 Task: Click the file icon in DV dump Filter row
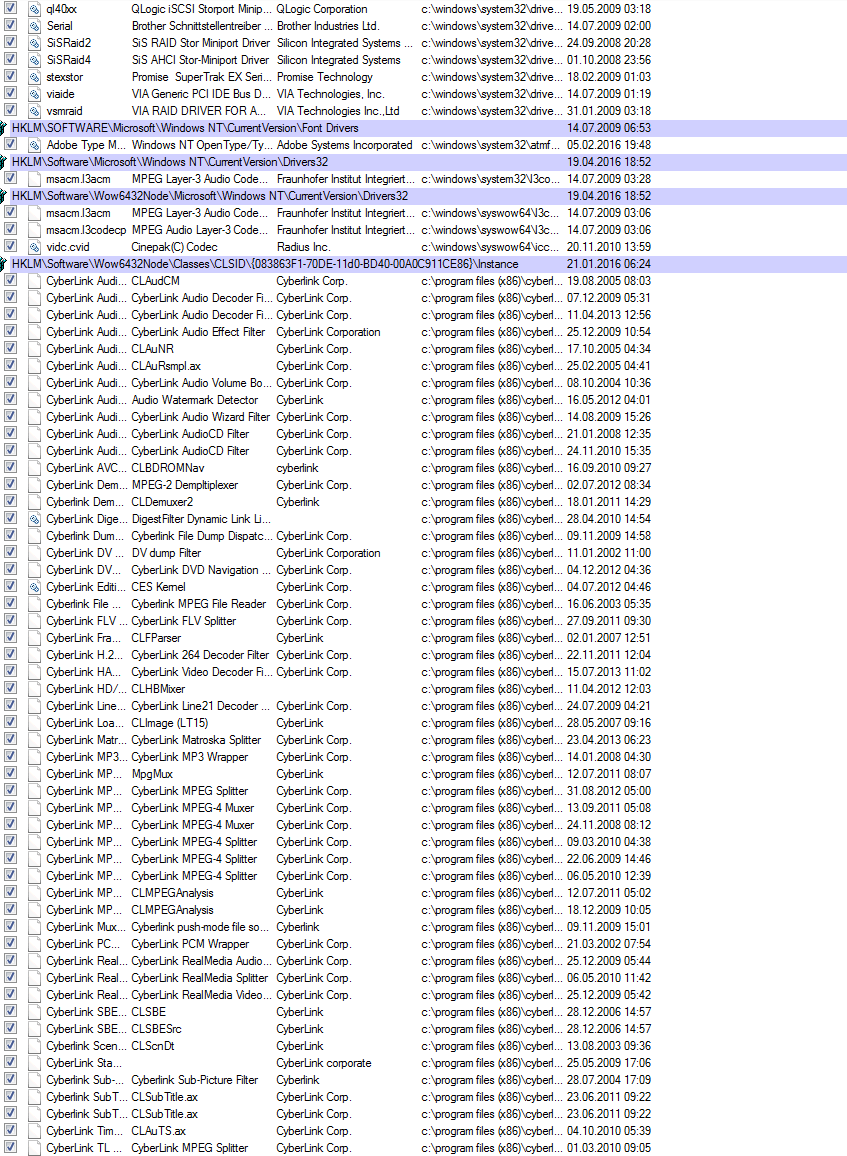click(34, 553)
